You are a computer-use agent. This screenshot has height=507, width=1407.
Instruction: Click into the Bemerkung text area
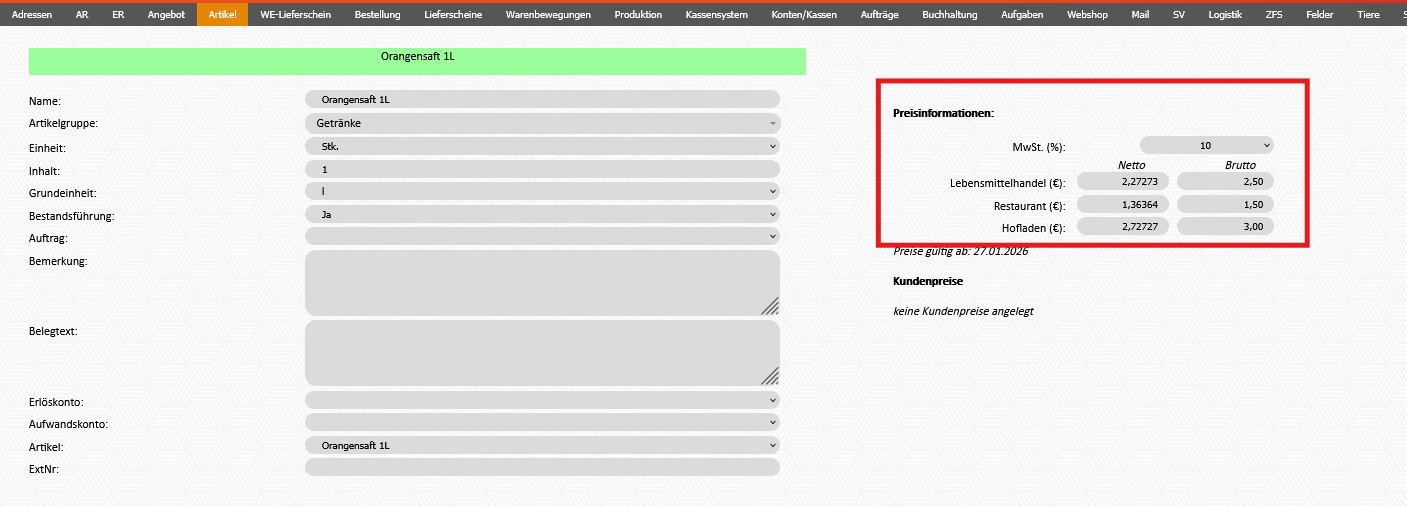point(540,283)
